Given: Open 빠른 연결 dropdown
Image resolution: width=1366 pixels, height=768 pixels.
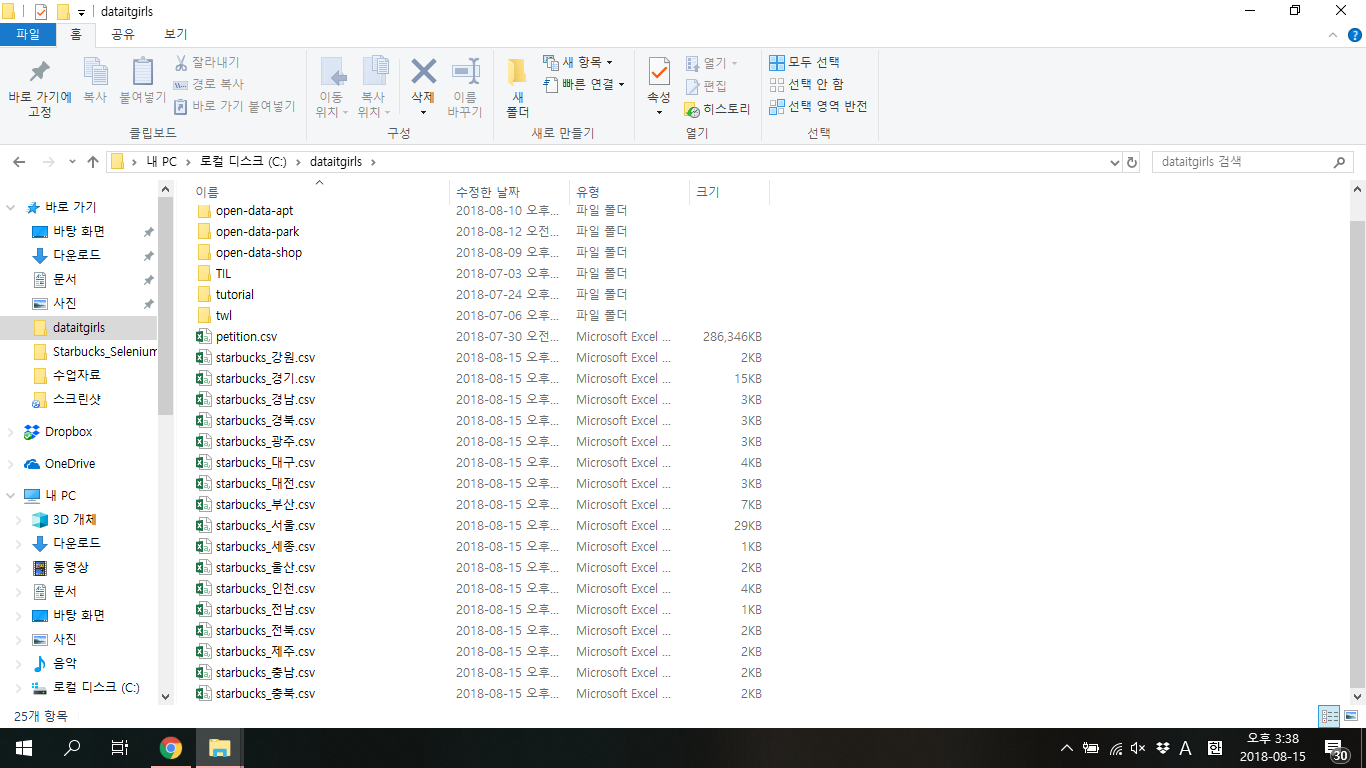Looking at the screenshot, I should coord(583,84).
